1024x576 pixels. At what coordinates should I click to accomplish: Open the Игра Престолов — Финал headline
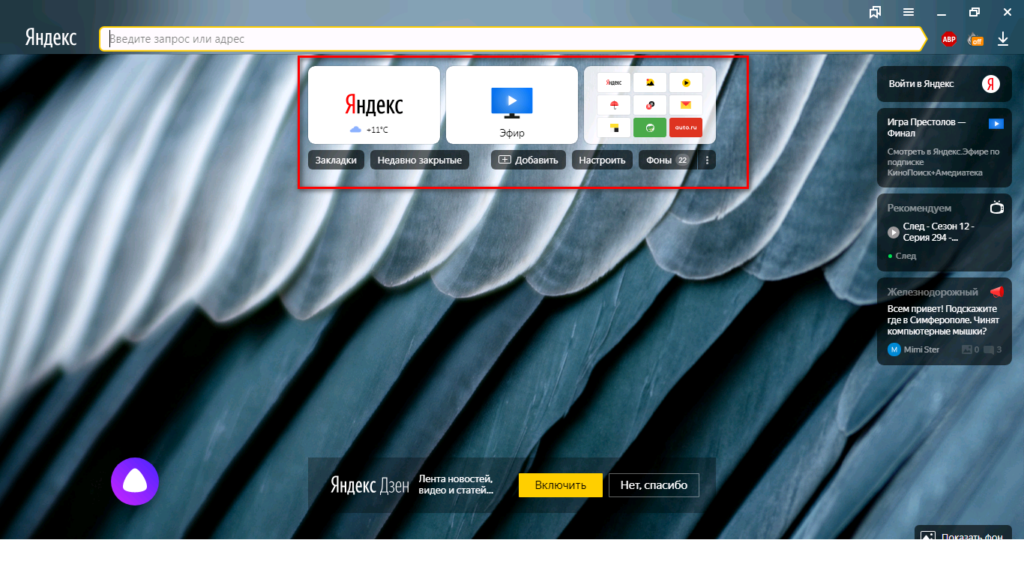click(x=926, y=127)
